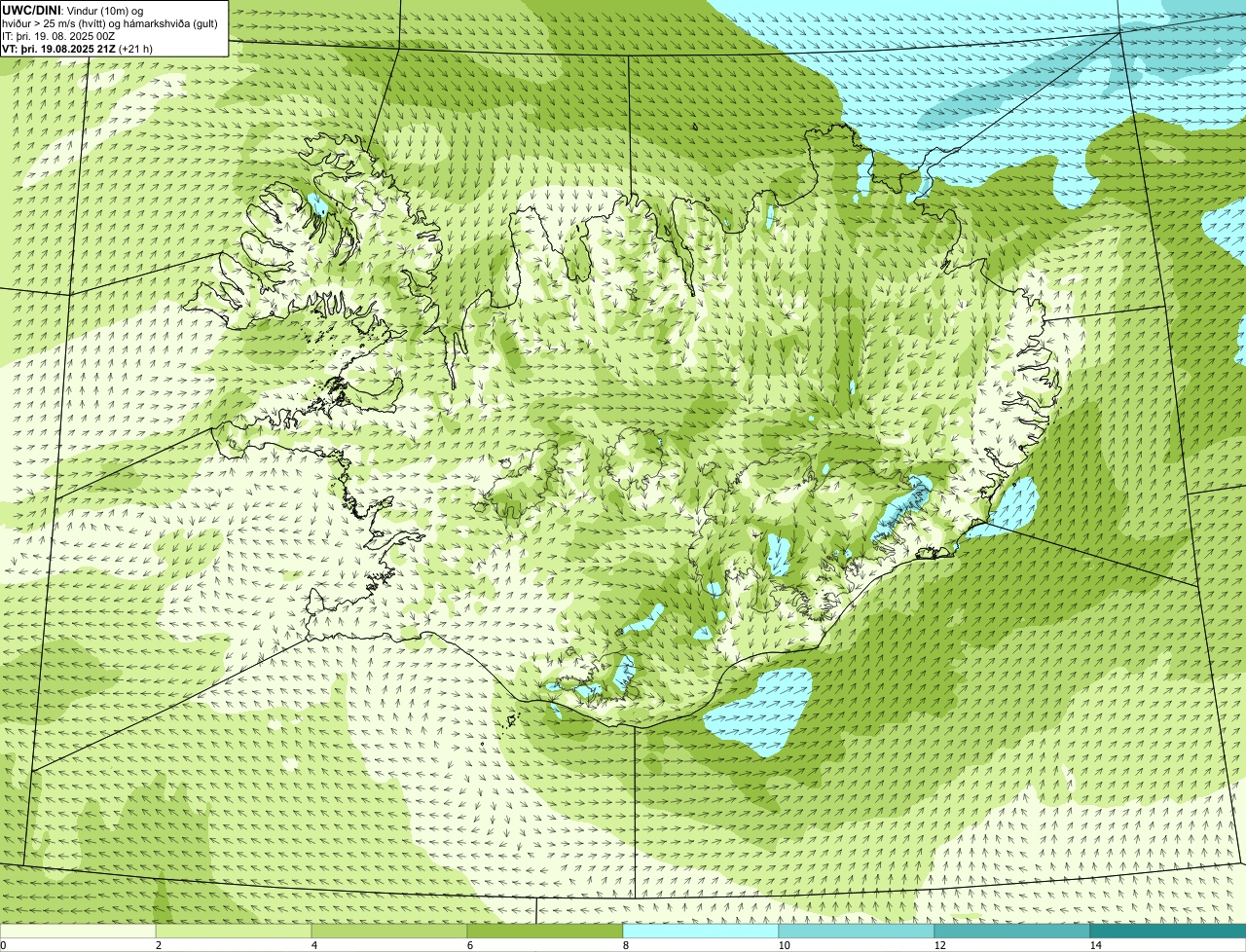Click the 10–12 turquoise legend segment

point(857,931)
